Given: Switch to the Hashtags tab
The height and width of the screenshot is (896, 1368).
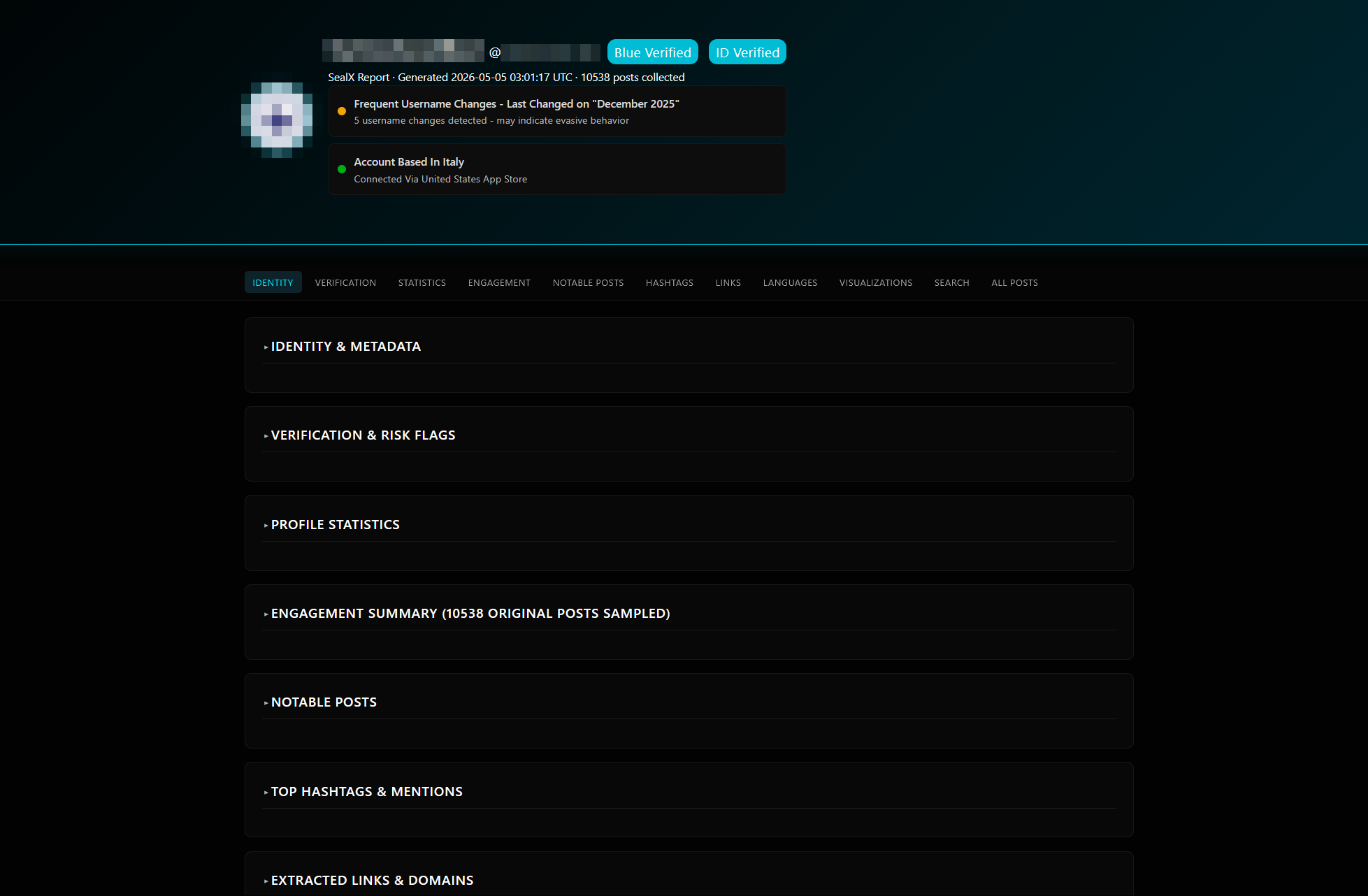Looking at the screenshot, I should point(670,282).
